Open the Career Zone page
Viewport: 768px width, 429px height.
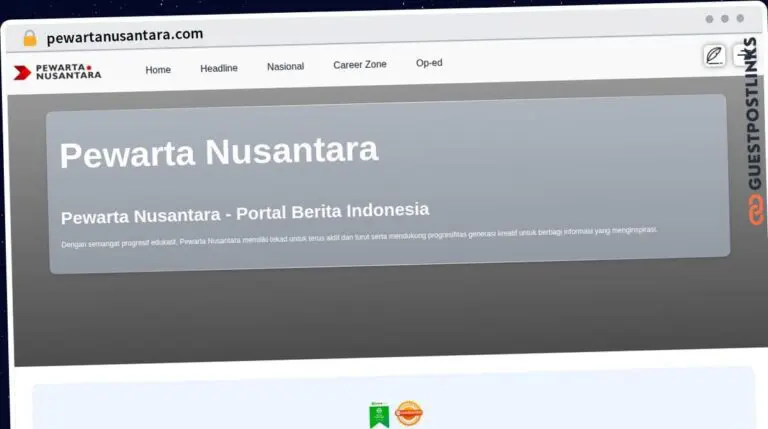pos(359,65)
